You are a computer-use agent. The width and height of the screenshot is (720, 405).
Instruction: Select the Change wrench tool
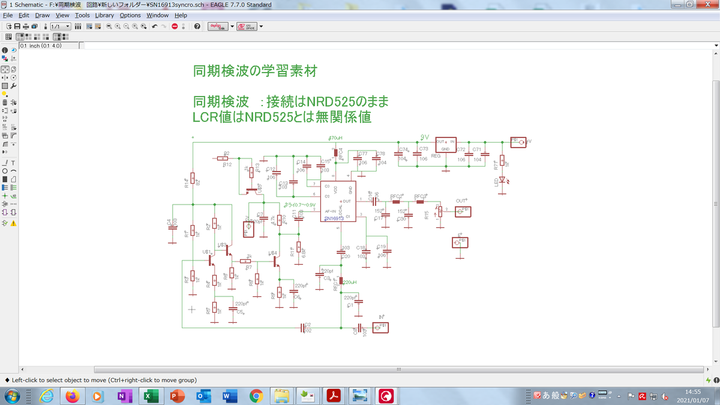[x=14, y=85]
